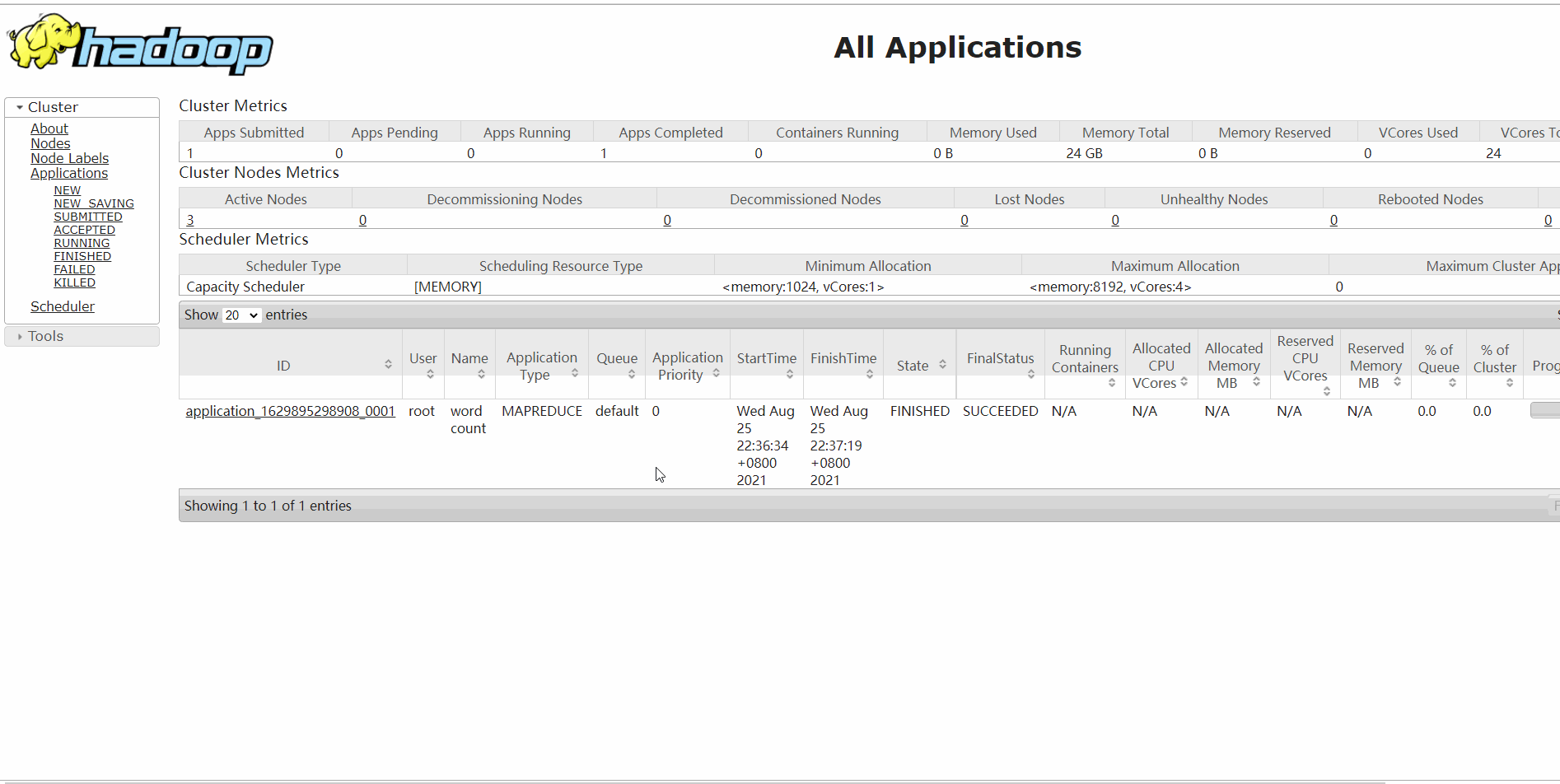
Task: Select the FINISHED state cell
Action: pyautogui.click(x=920, y=411)
